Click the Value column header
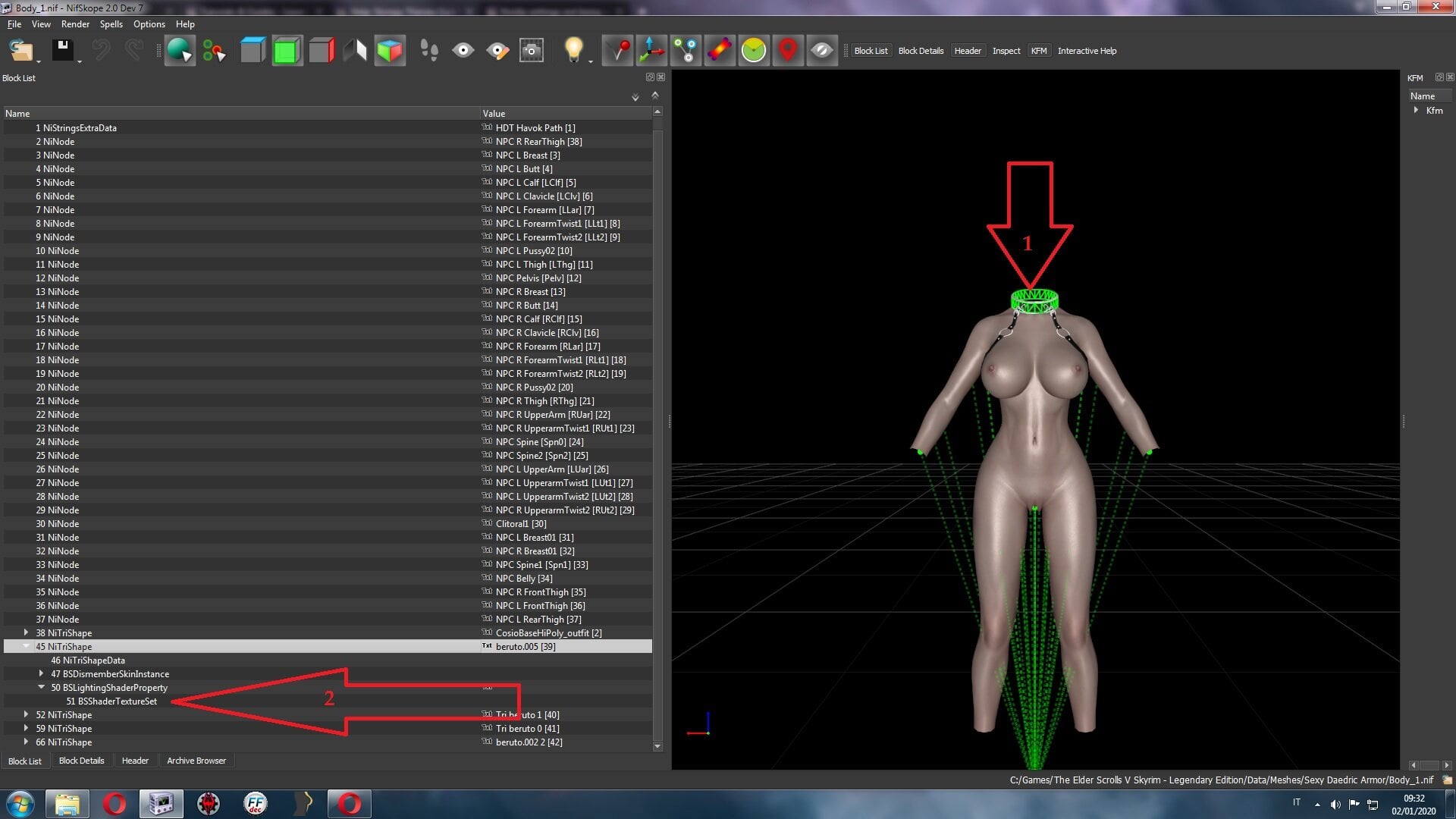Viewport: 1456px width, 819px height. coord(566,113)
